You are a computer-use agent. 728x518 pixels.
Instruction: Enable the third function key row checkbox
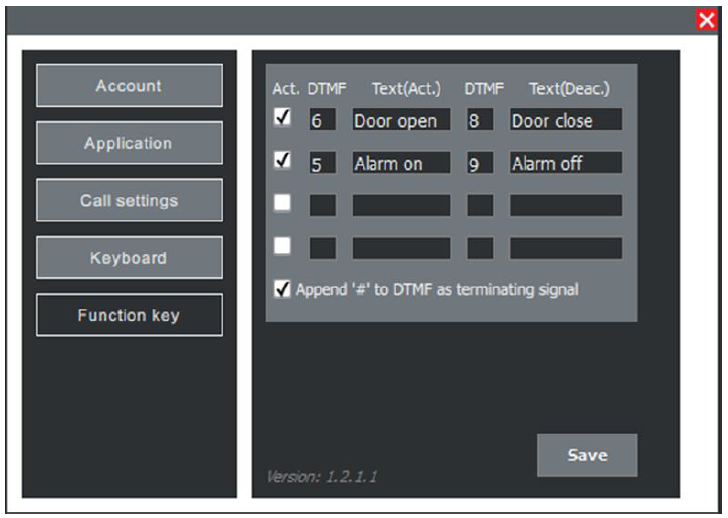point(283,203)
